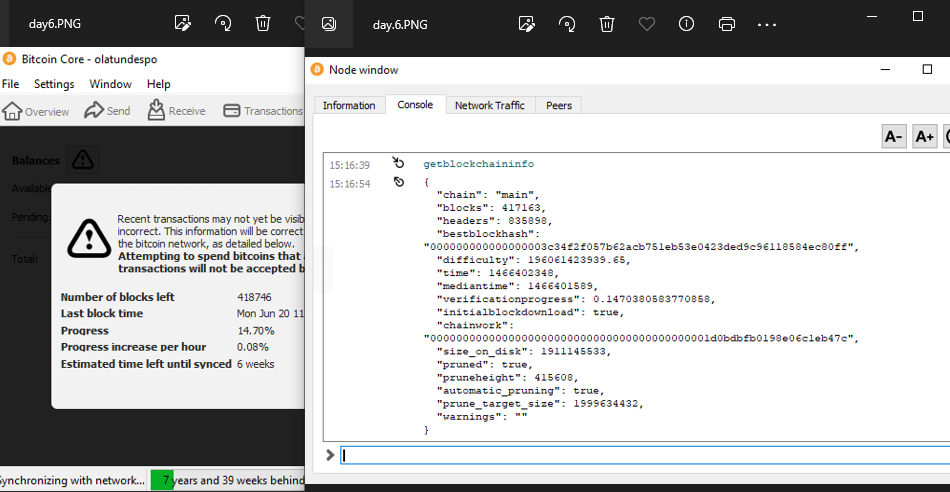Decrease console font size with A- button

click(894, 137)
